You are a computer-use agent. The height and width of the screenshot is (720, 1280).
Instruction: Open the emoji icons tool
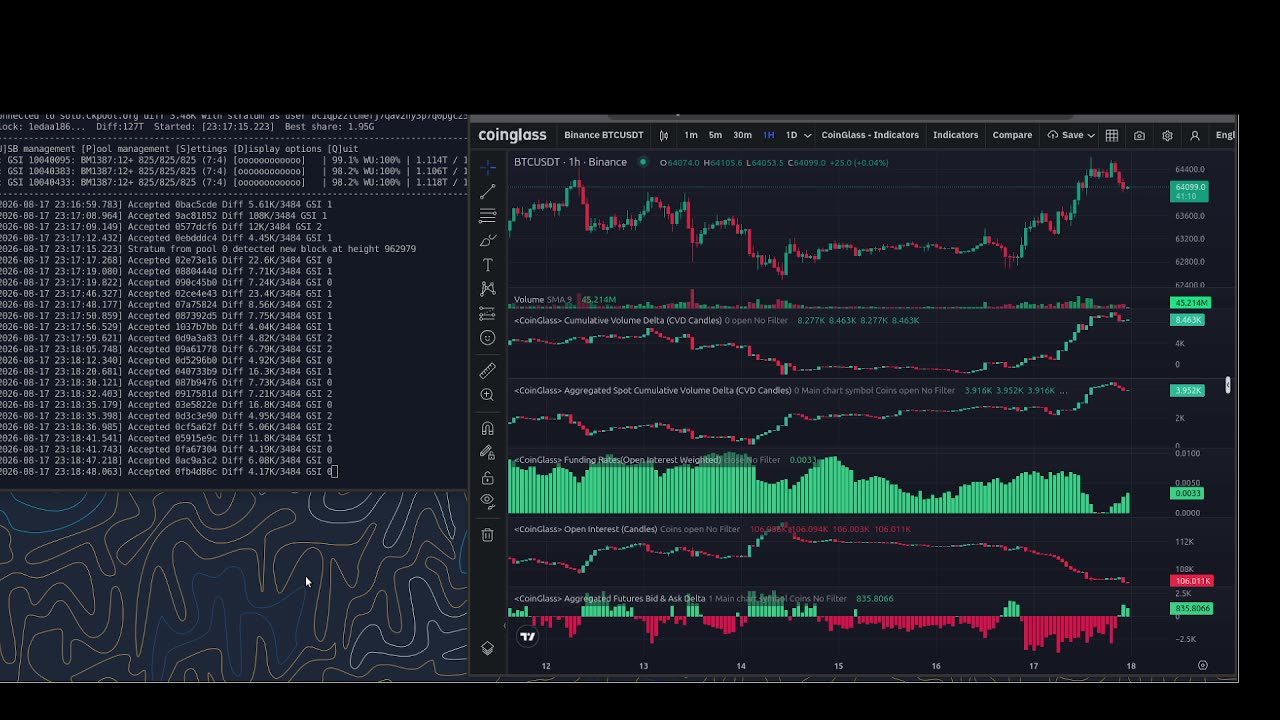488,338
